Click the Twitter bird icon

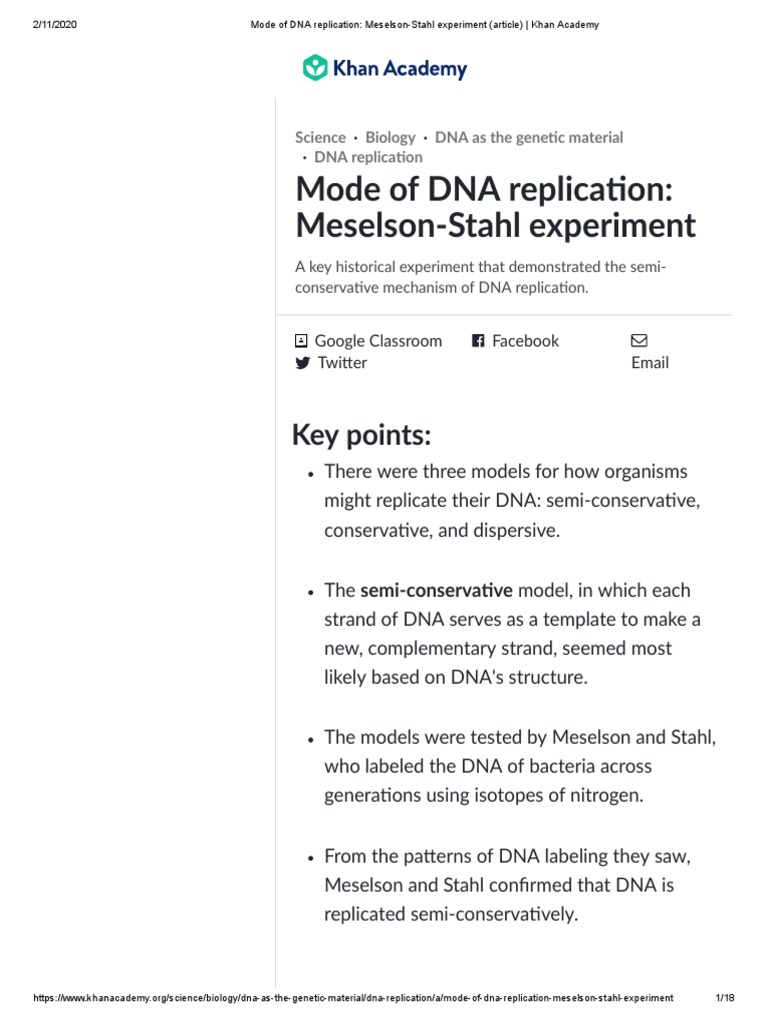(302, 363)
